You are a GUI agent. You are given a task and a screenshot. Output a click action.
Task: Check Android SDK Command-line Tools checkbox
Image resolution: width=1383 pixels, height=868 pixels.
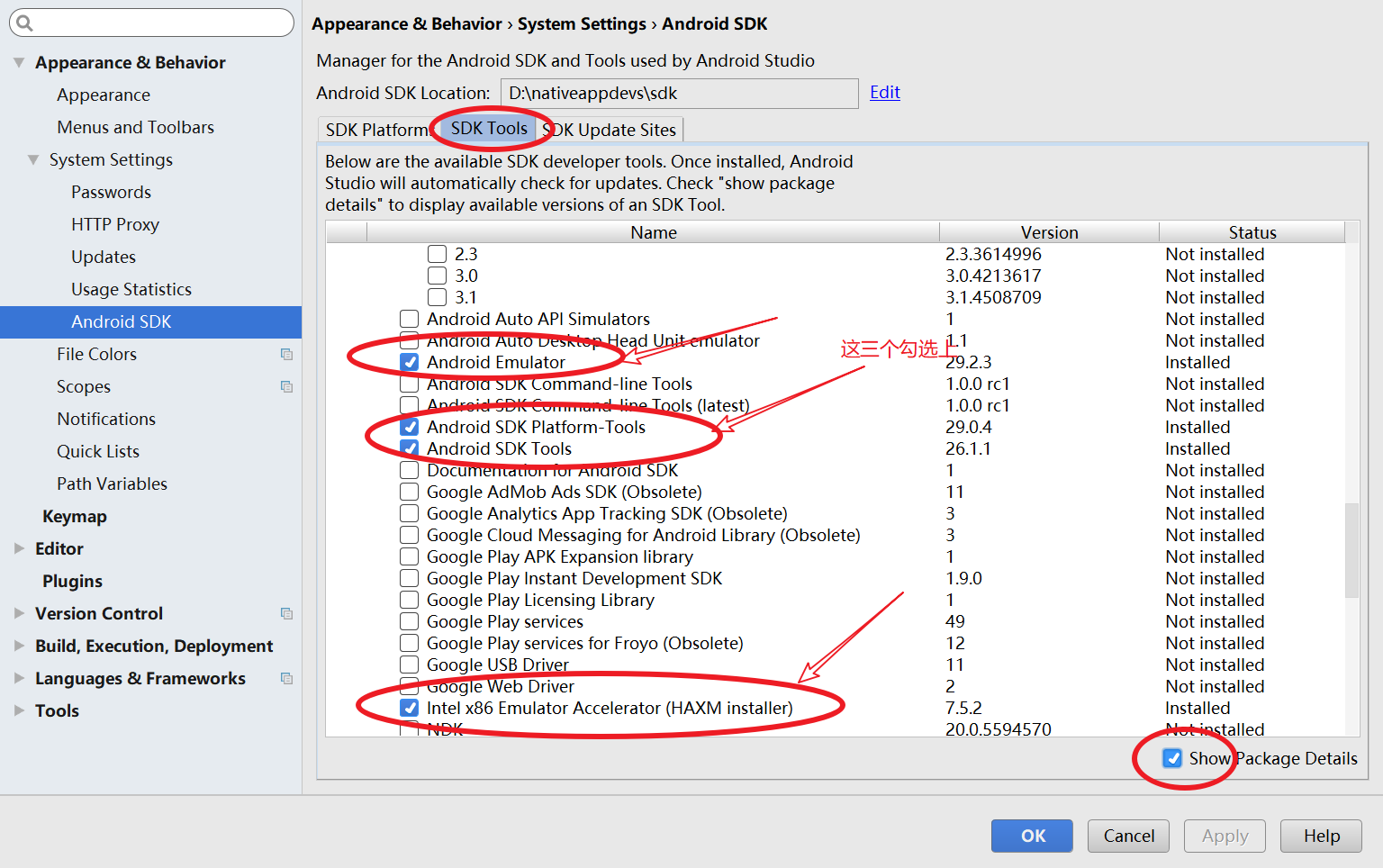click(409, 384)
